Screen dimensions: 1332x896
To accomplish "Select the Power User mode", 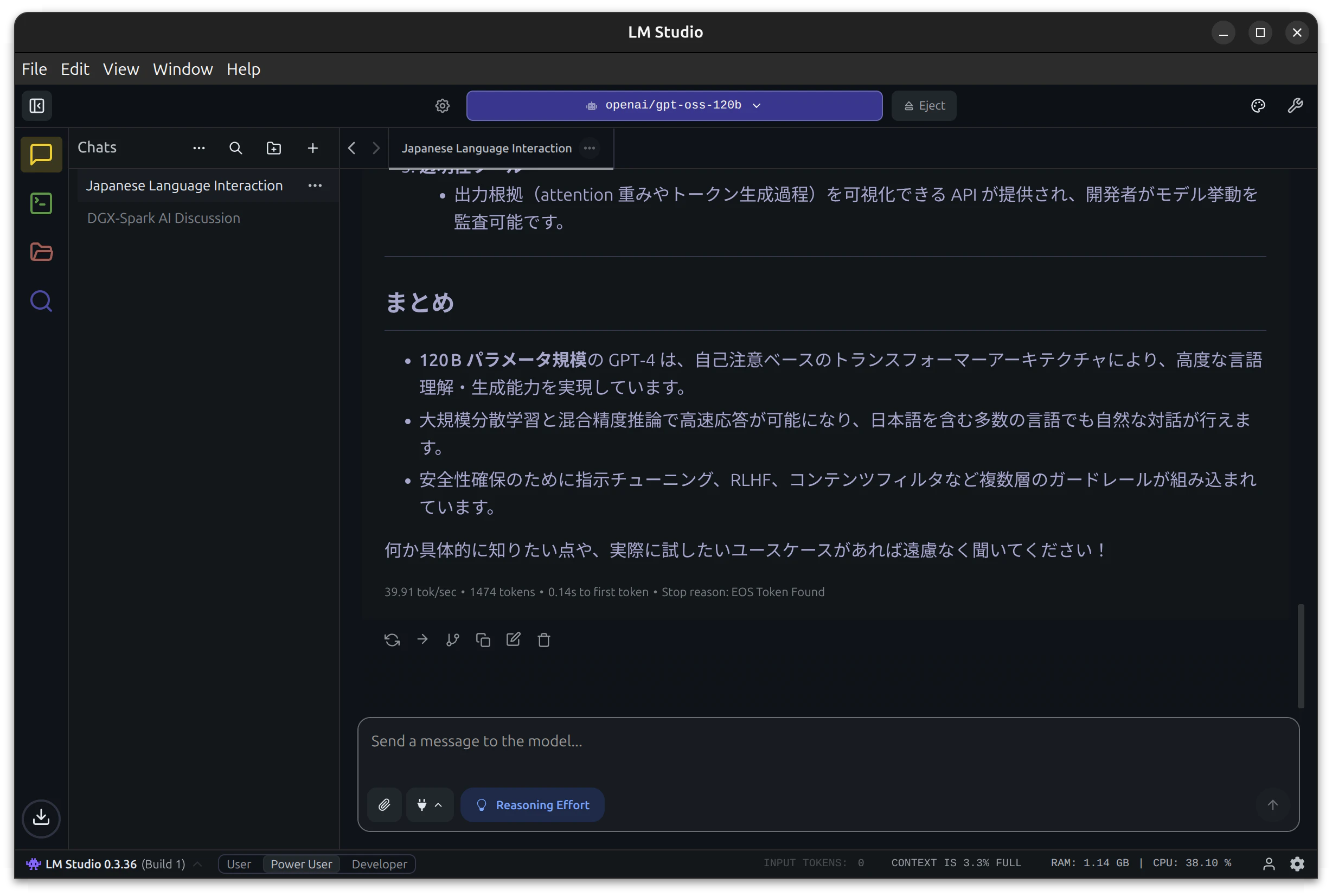I will 301,864.
